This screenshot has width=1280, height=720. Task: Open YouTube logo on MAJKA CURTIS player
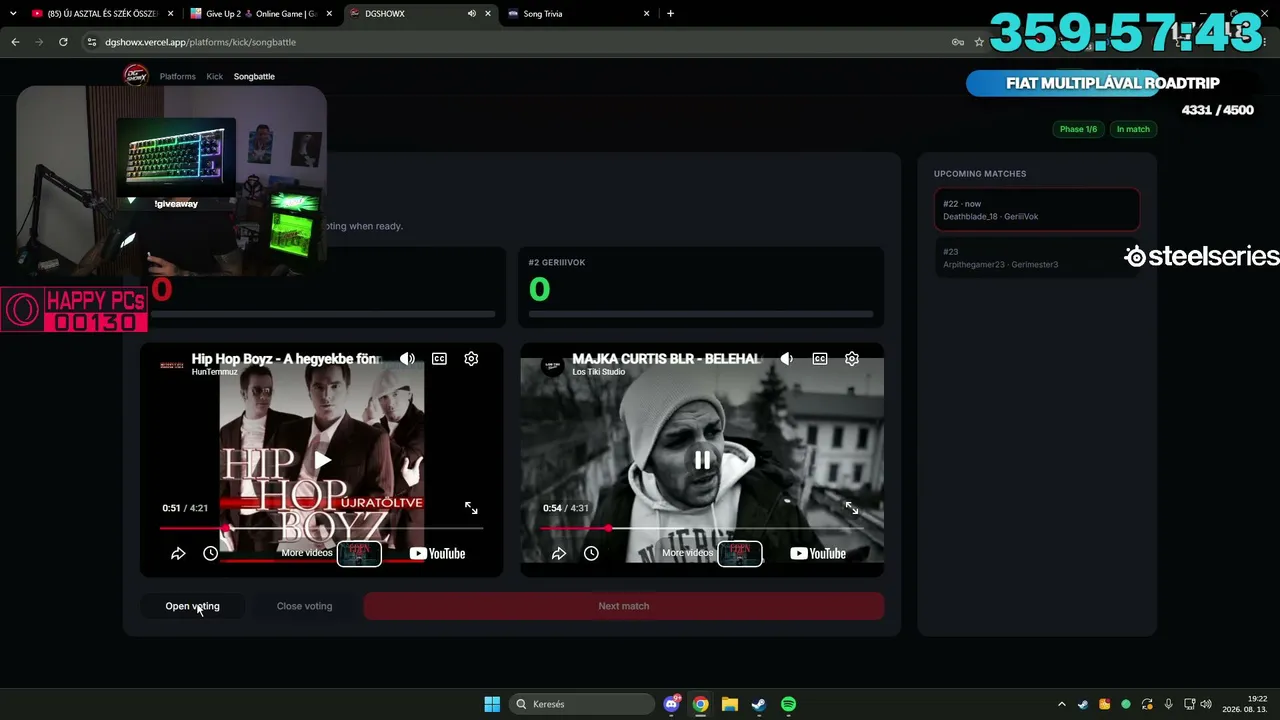click(818, 553)
